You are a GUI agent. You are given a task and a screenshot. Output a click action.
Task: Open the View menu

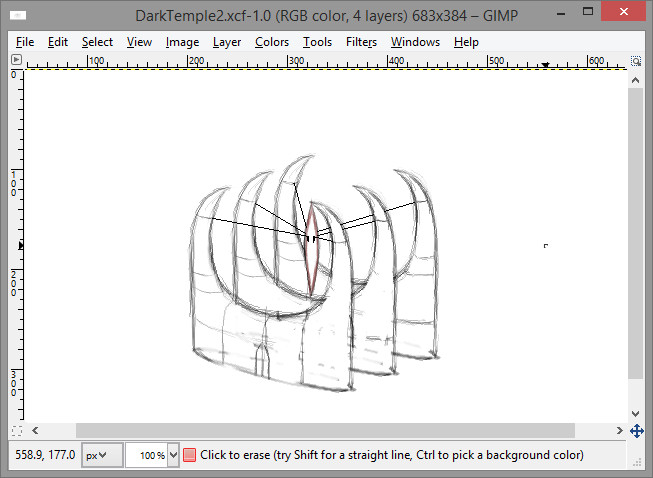139,42
